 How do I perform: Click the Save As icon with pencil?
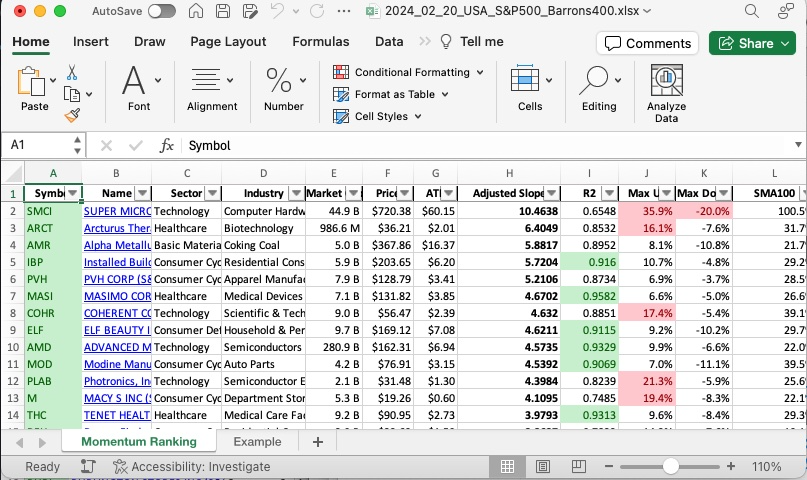click(250, 11)
